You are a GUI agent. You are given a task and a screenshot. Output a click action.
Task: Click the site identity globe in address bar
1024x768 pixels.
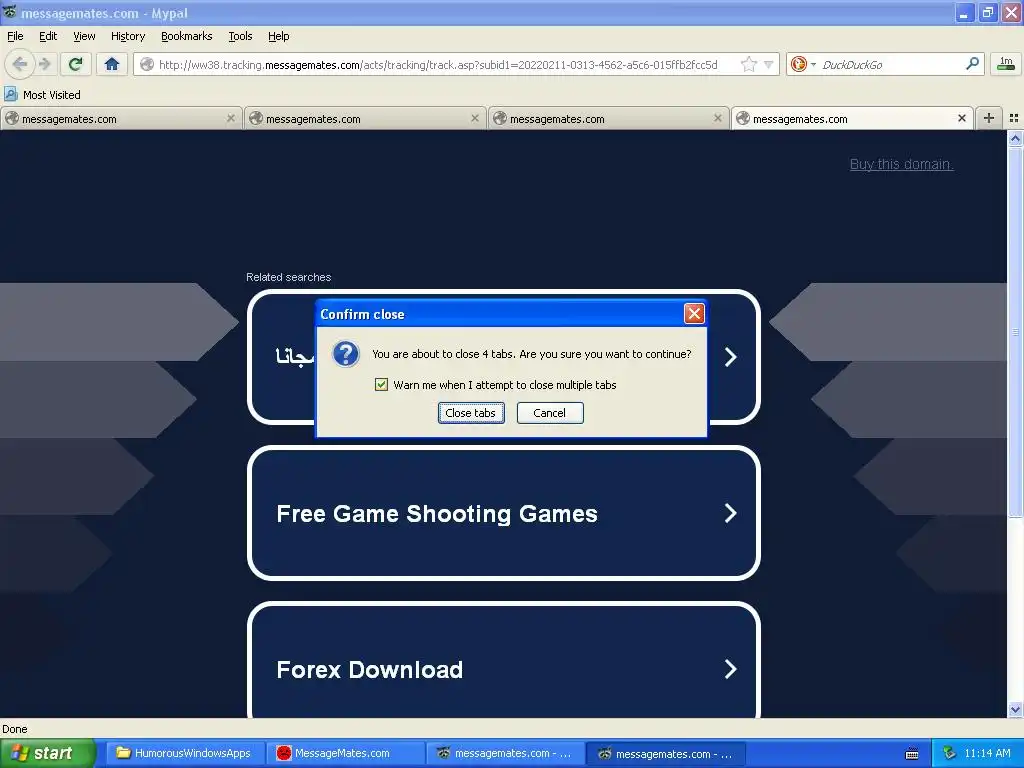point(147,64)
